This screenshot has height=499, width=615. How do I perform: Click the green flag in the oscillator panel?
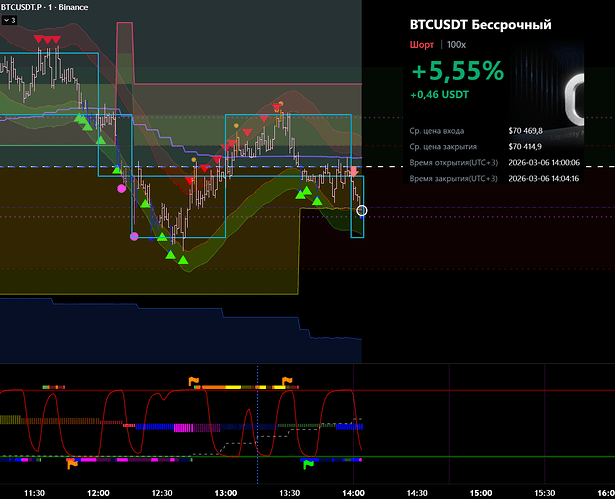click(309, 463)
